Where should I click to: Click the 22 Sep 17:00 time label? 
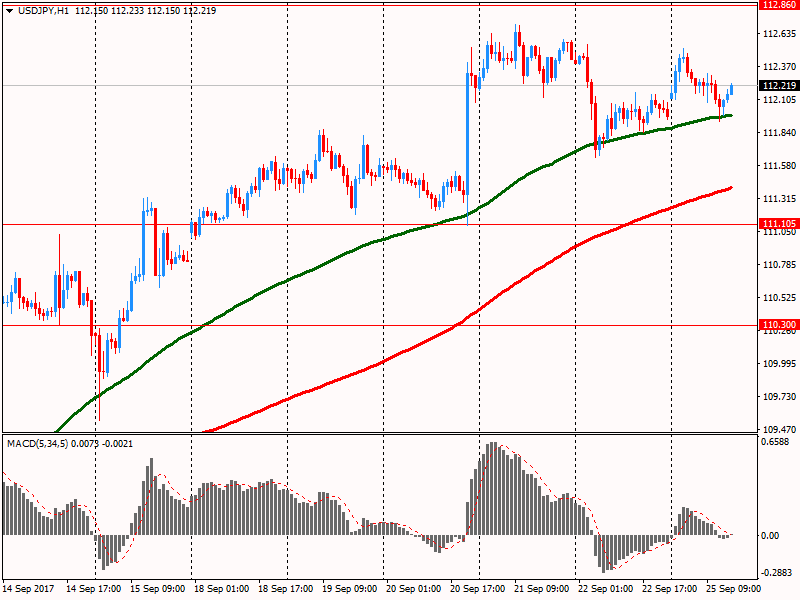669,589
